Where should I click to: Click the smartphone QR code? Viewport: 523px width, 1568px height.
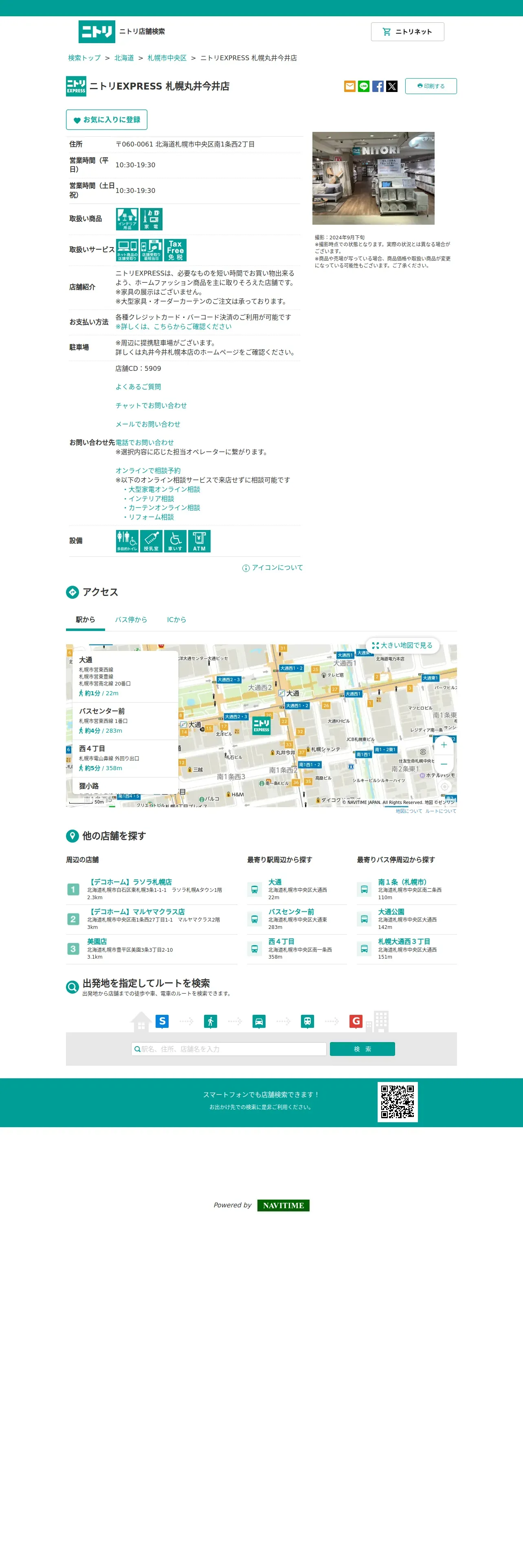click(x=398, y=1102)
